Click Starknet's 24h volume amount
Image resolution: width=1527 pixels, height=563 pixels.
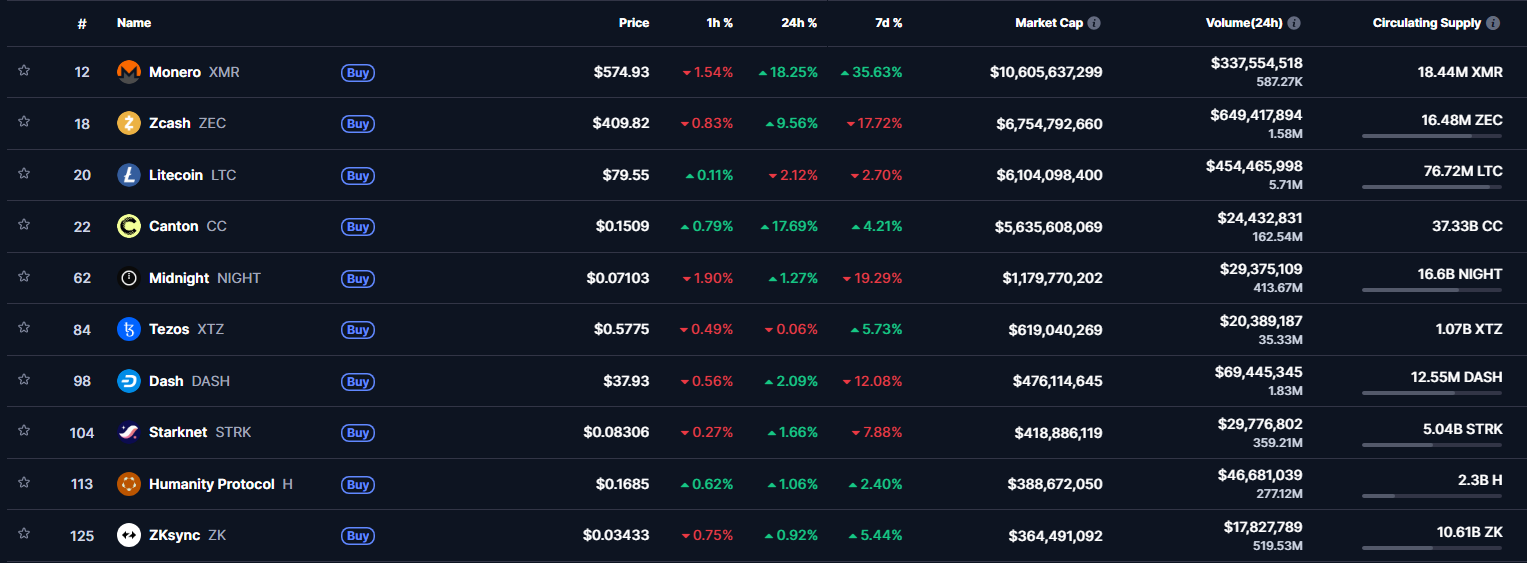coord(1259,424)
